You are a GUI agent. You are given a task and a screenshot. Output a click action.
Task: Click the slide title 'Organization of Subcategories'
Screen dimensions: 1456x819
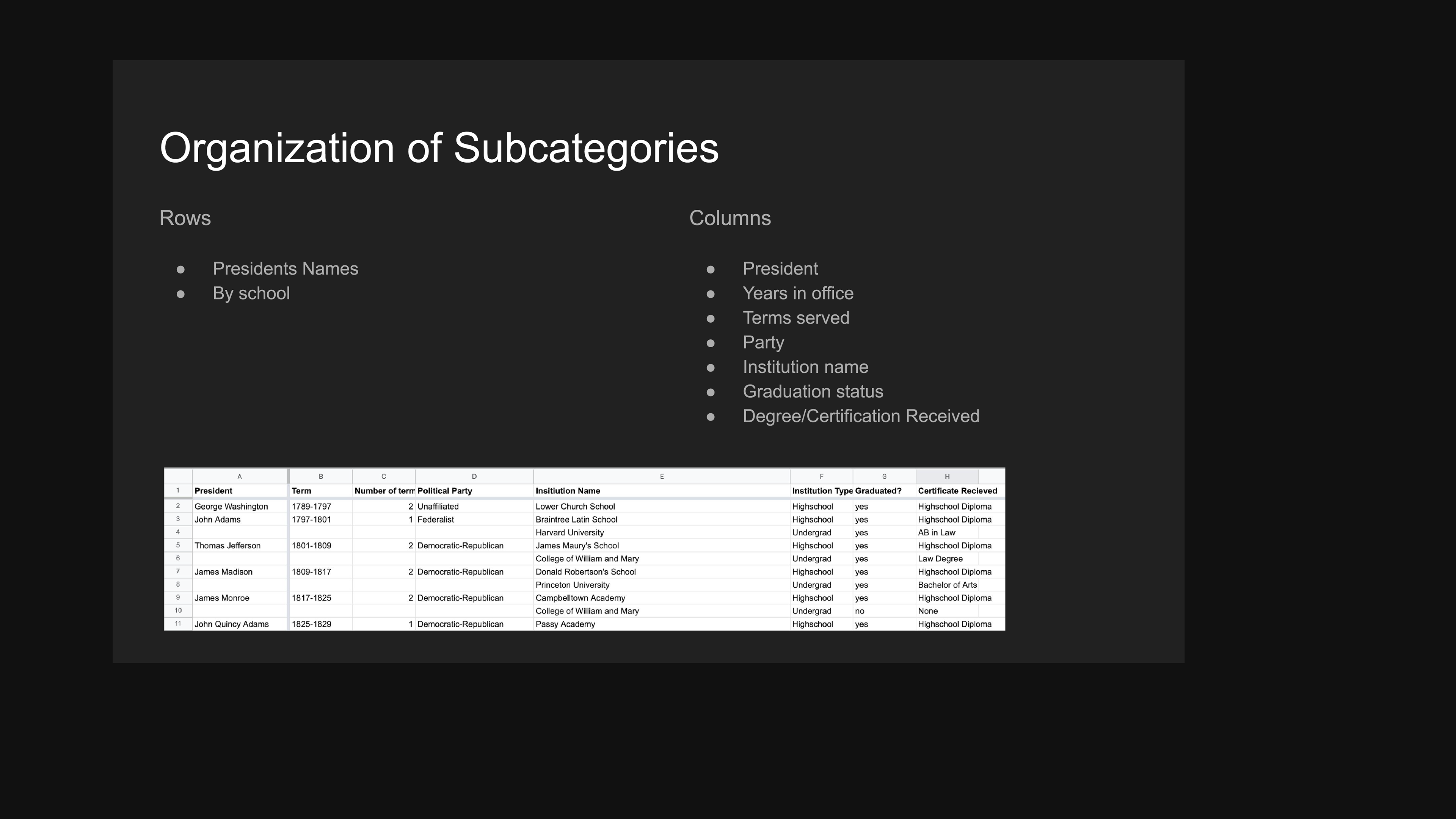[439, 148]
